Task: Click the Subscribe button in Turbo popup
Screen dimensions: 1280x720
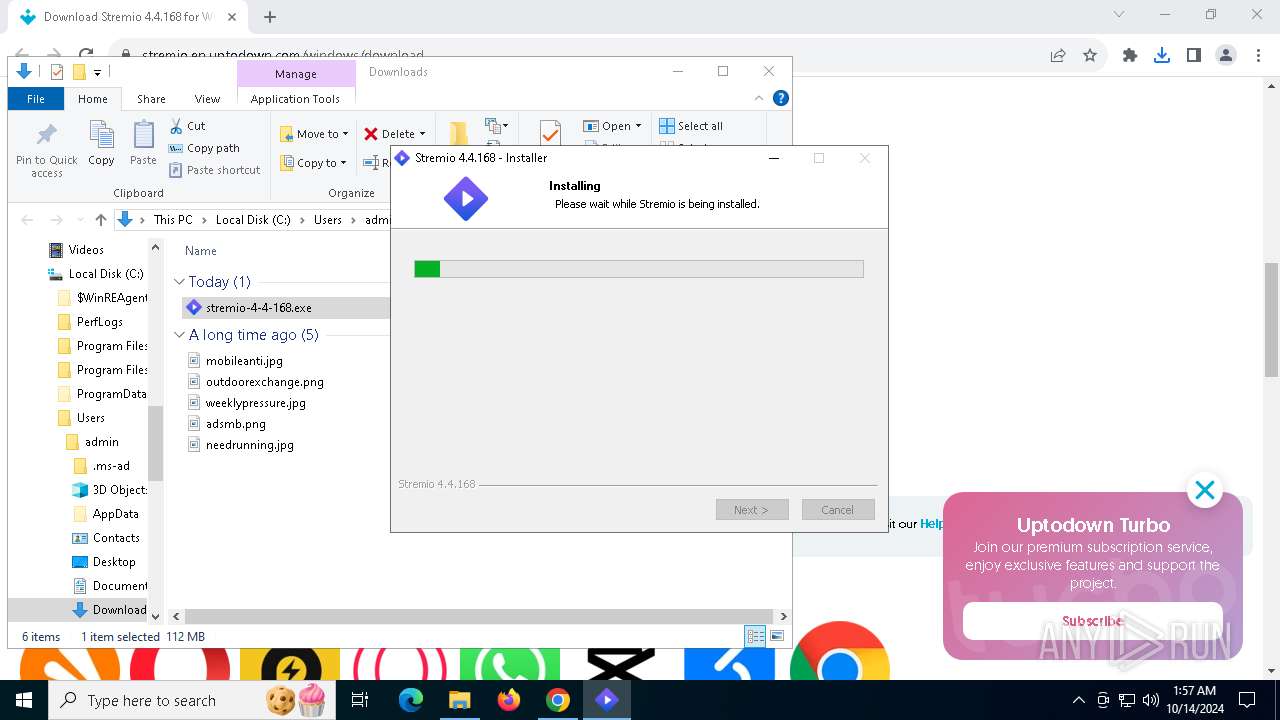Action: click(1092, 621)
